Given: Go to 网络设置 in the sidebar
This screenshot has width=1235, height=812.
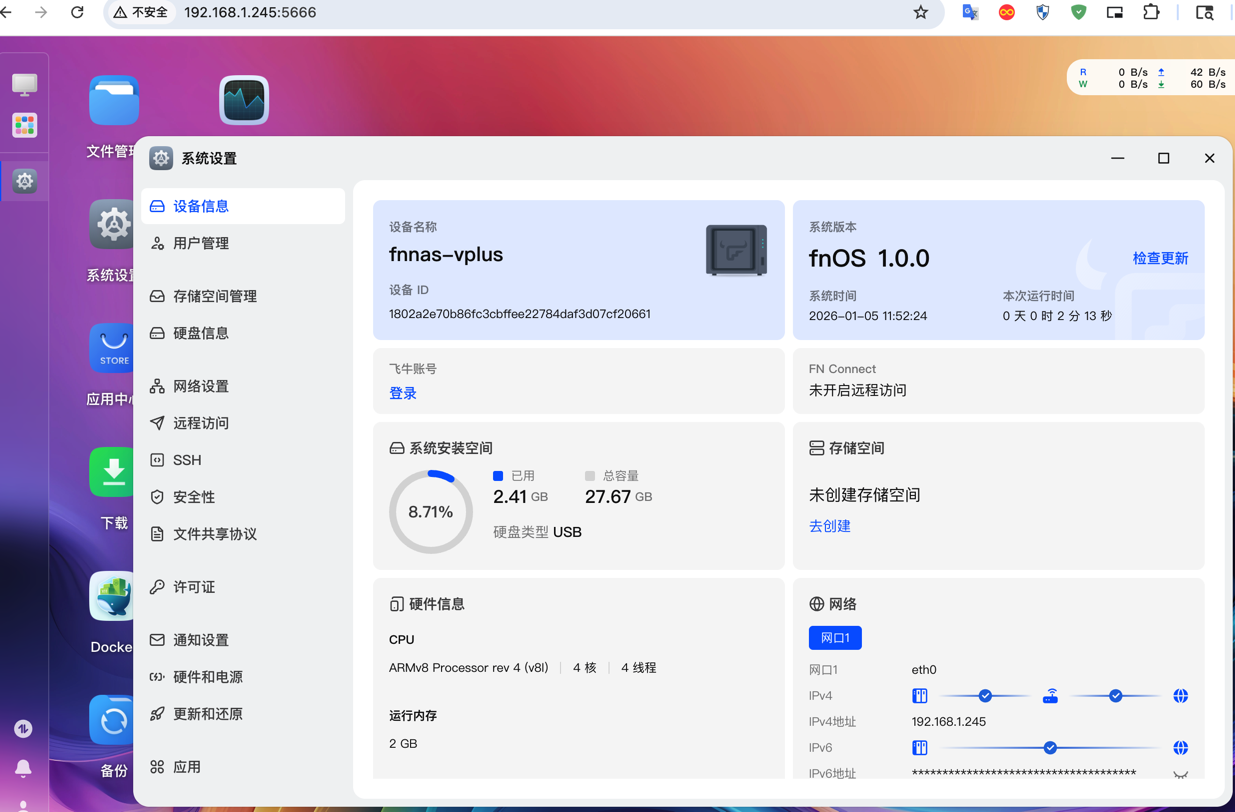Looking at the screenshot, I should click(201, 386).
